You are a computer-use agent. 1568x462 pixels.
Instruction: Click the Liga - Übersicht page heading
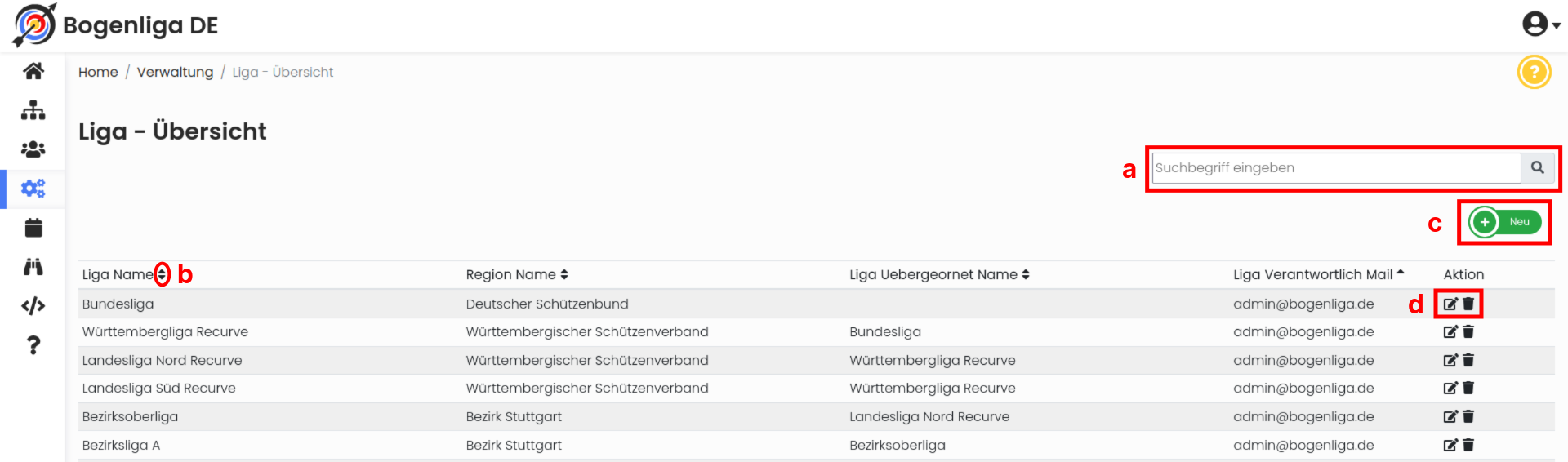172,131
